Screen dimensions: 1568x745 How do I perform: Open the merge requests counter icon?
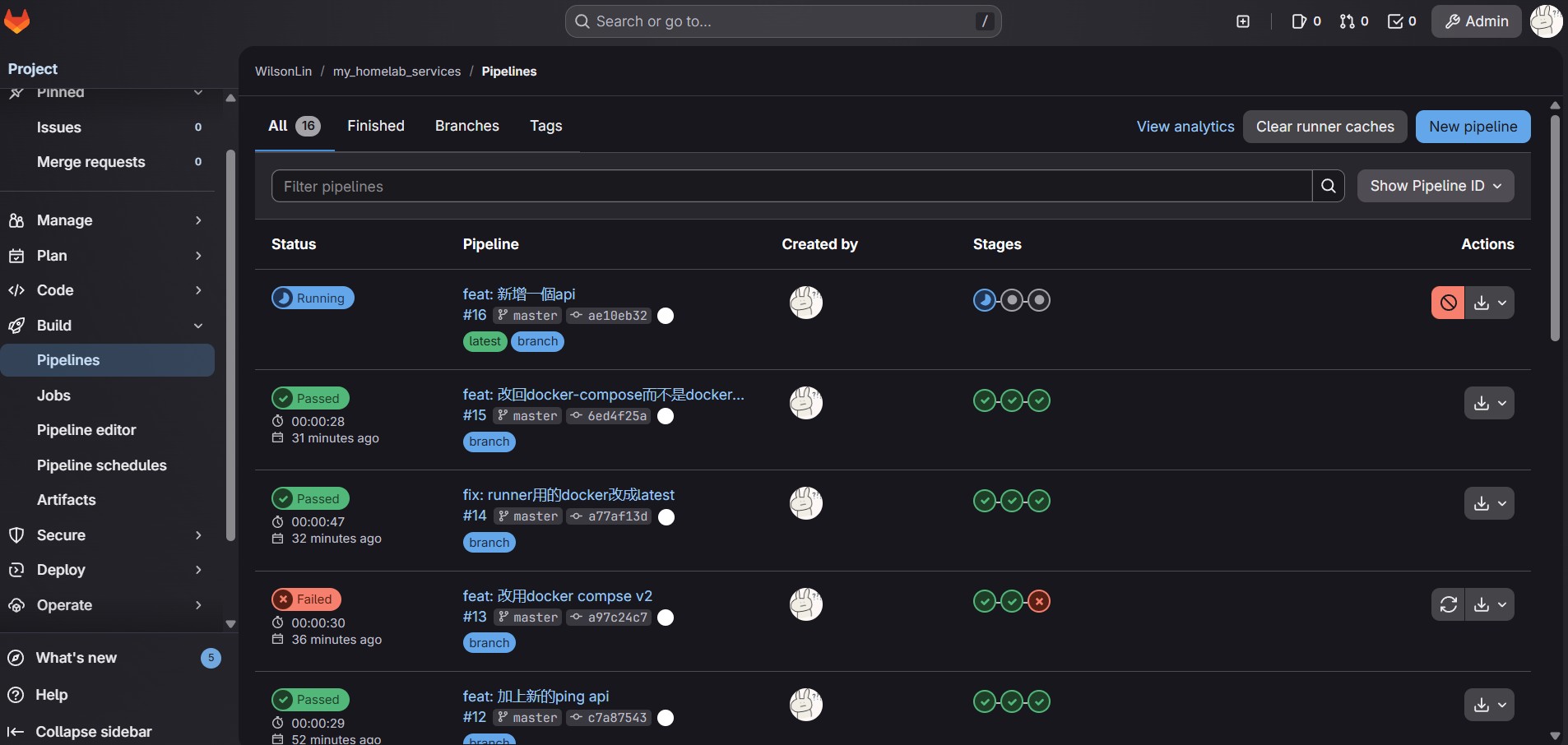(x=1353, y=21)
